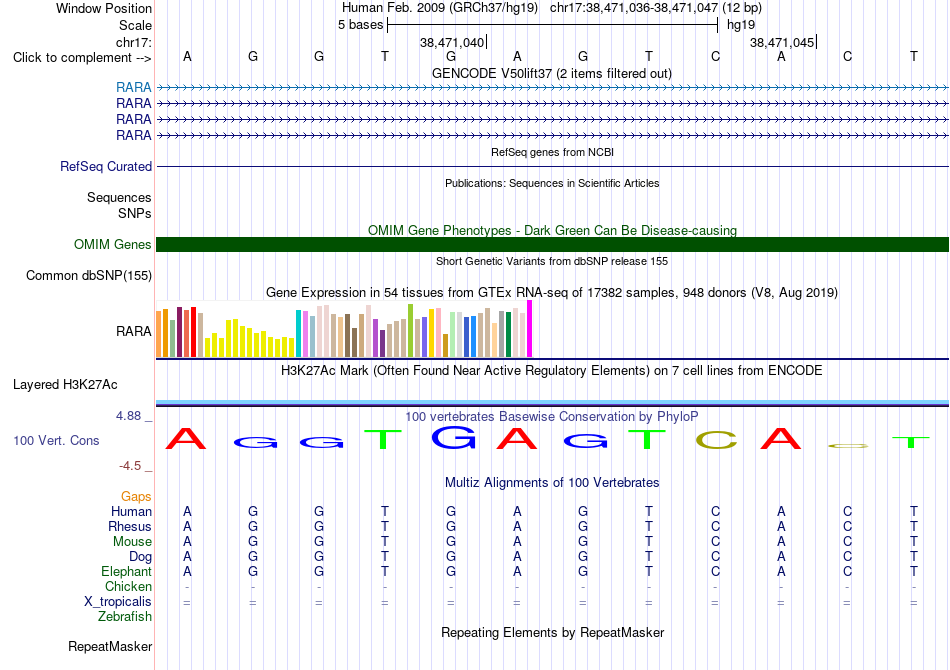Click the tall magenta bar ending the GTEx chart
The image size is (950, 670).
(x=530, y=329)
